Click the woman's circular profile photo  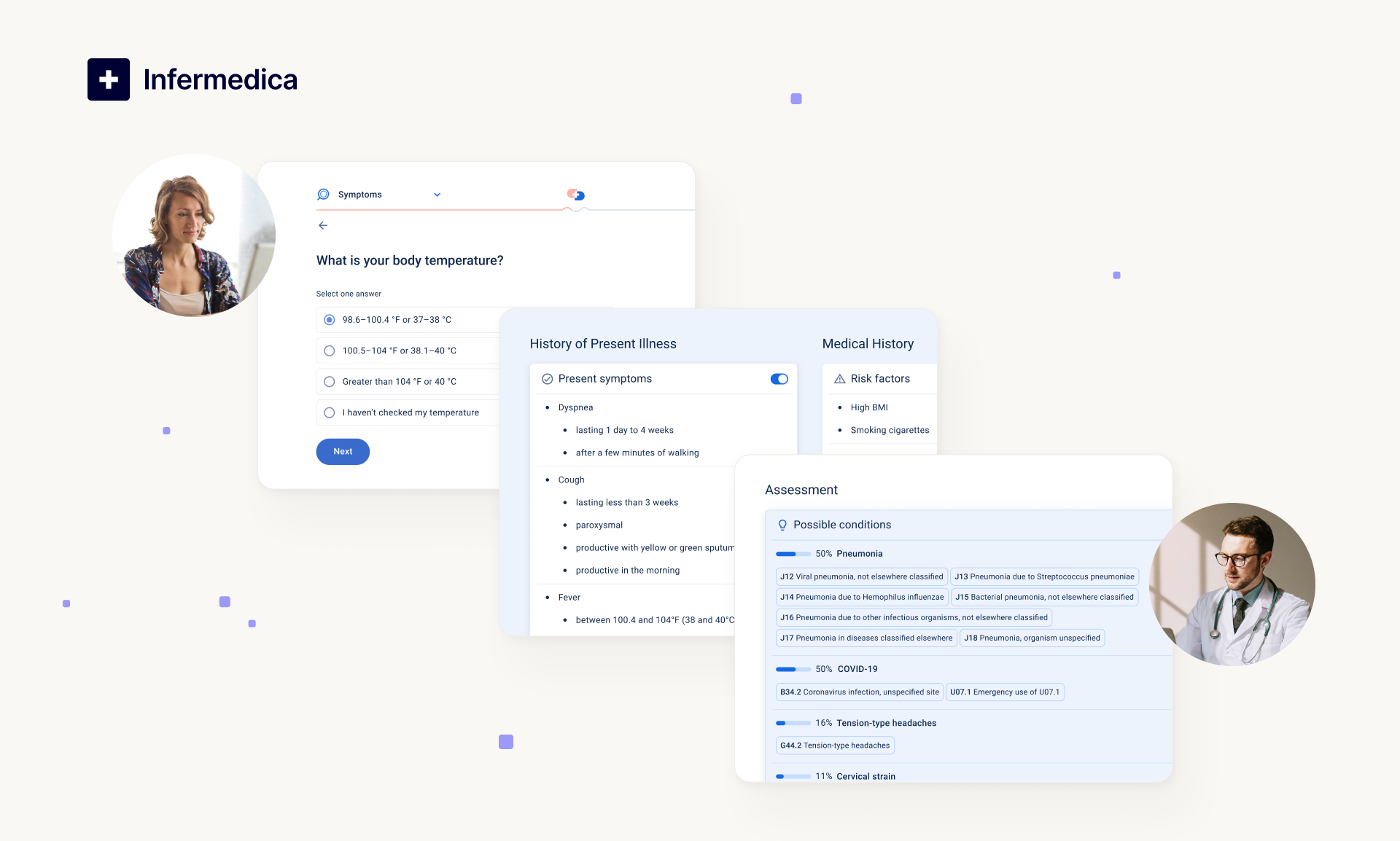click(x=194, y=235)
